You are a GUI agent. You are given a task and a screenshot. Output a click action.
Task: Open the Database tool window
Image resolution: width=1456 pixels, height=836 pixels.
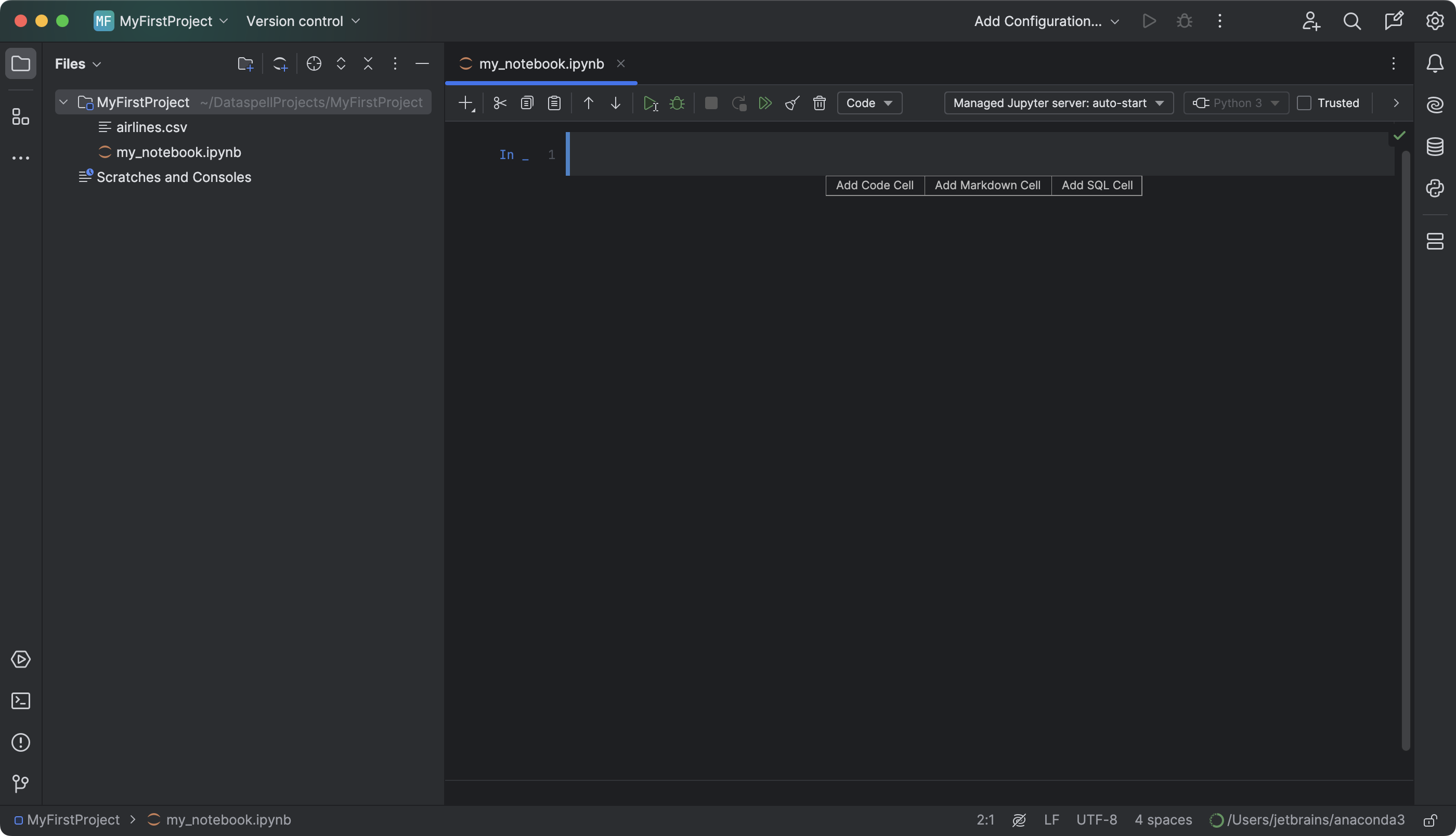1435,147
